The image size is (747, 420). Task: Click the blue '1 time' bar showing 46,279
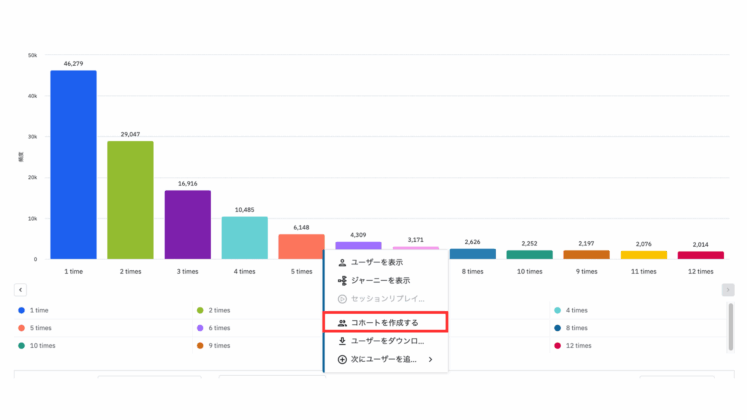click(x=73, y=165)
